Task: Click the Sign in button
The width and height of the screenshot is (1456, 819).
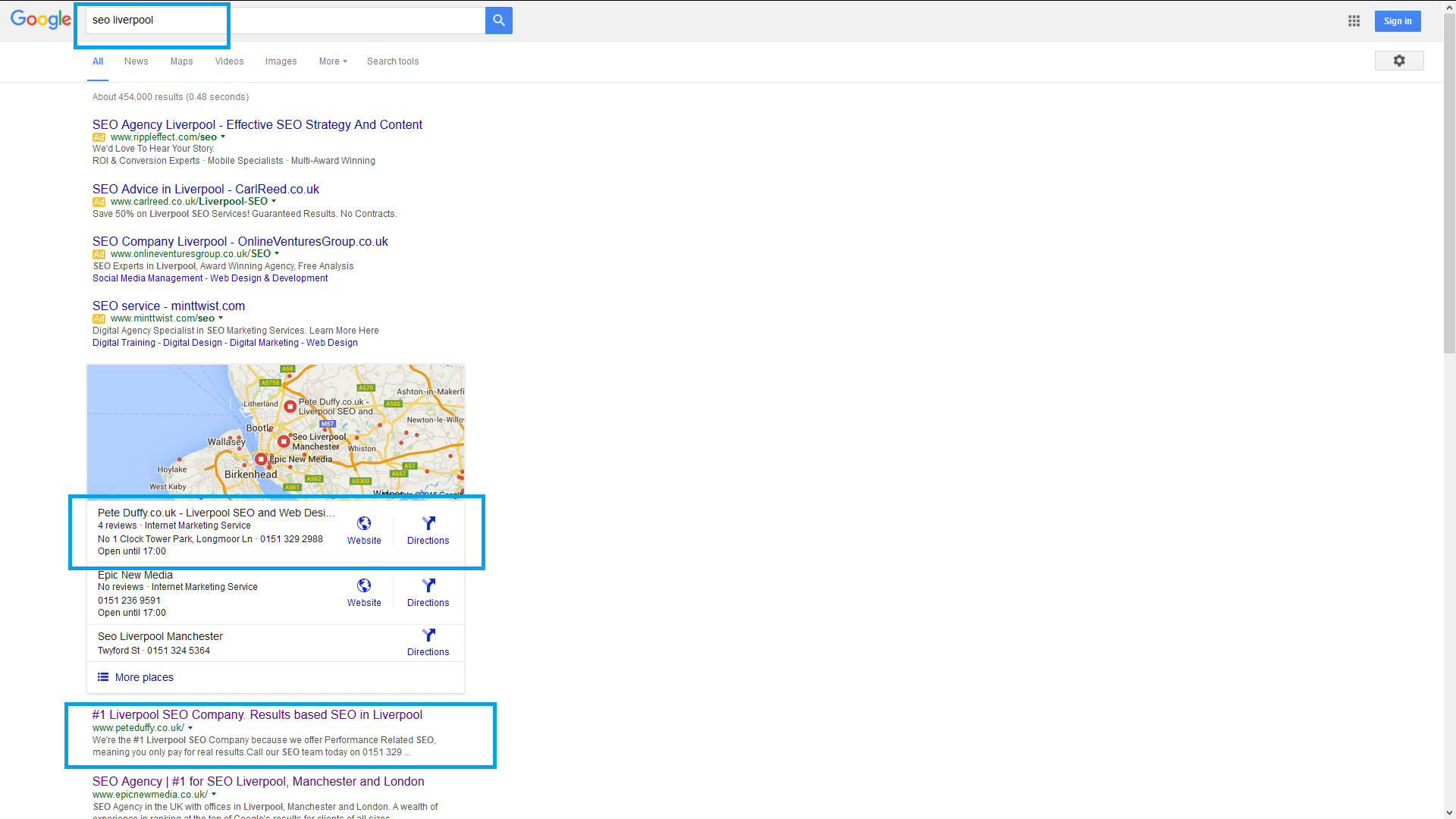Action: click(1397, 21)
